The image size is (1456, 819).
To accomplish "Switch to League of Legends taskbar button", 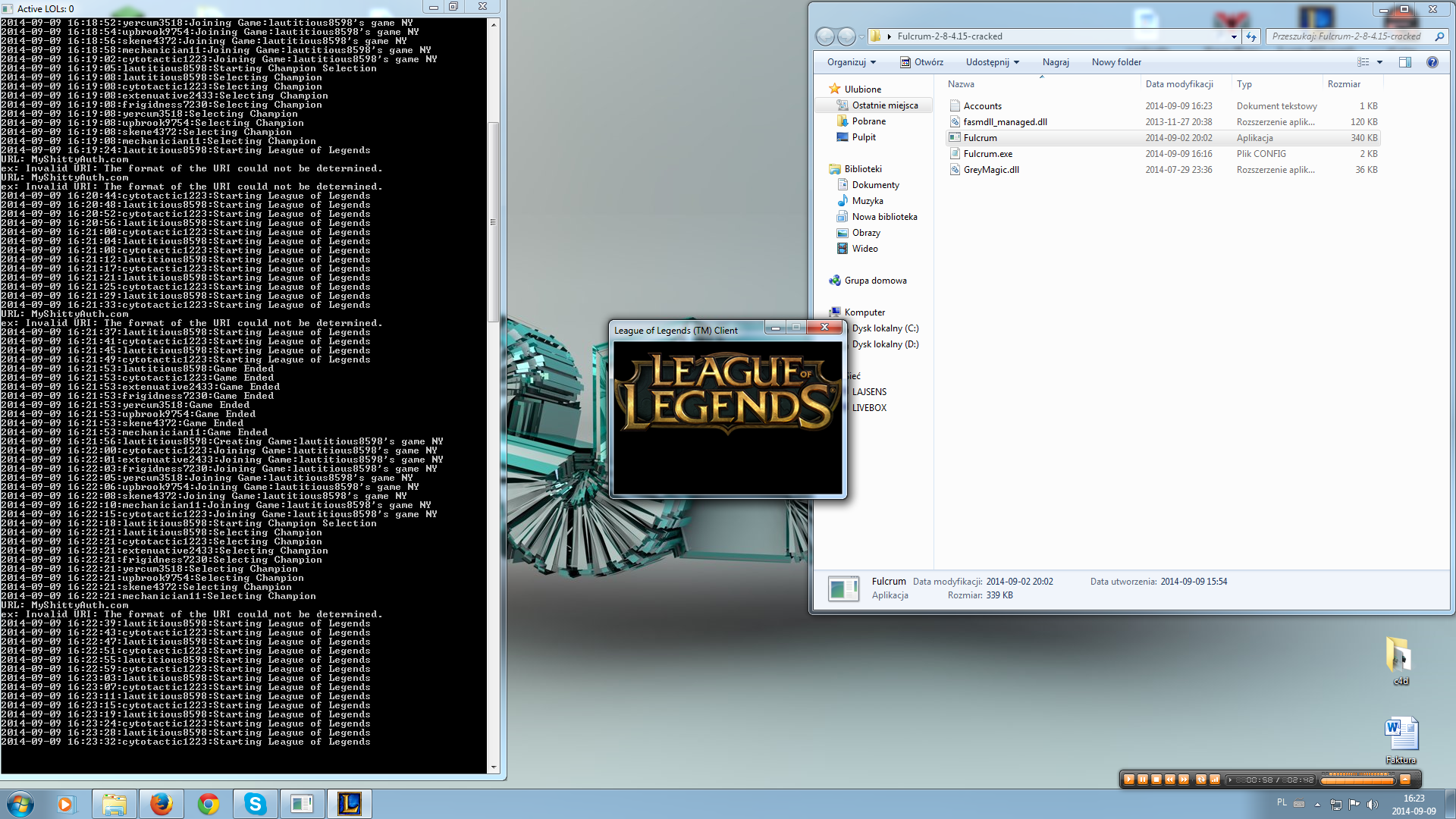I will click(x=349, y=804).
